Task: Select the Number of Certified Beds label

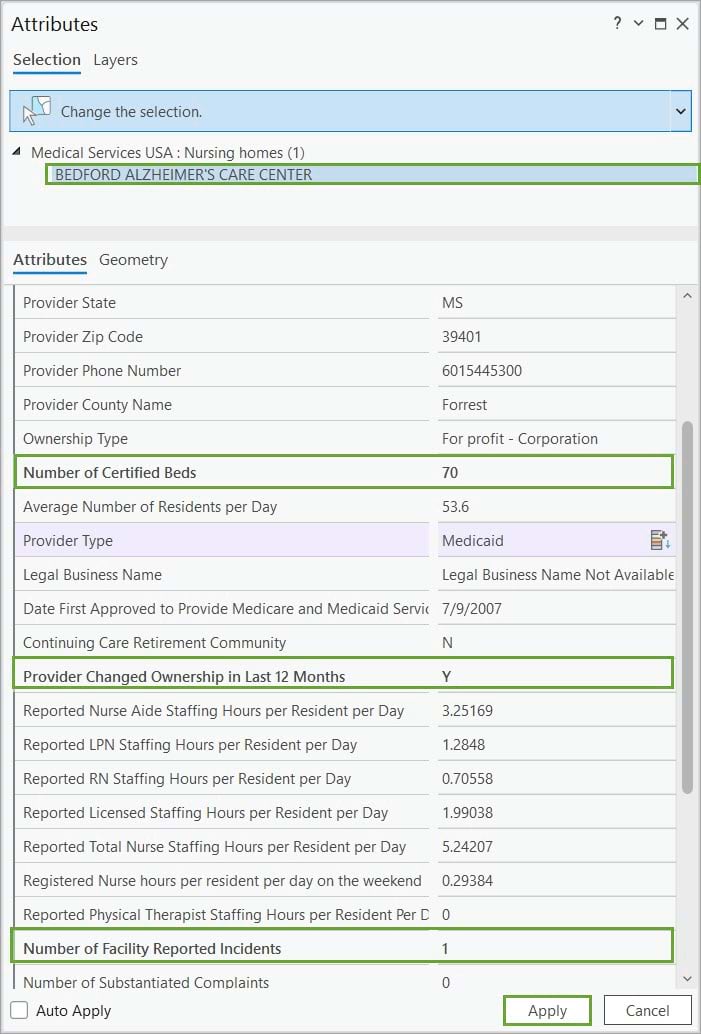Action: (x=109, y=472)
